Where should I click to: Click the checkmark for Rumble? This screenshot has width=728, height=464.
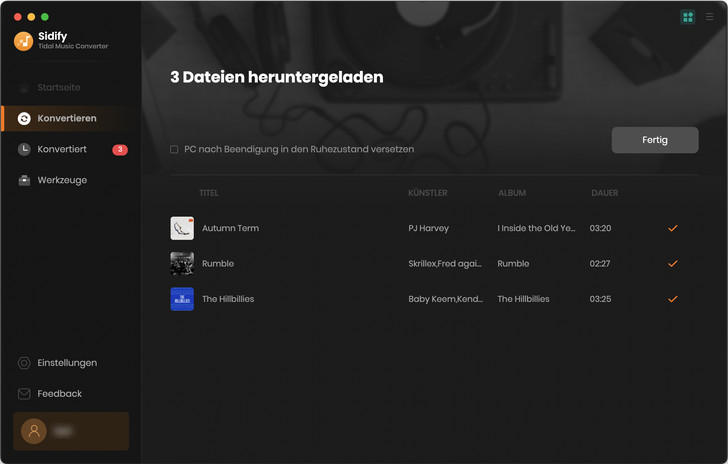coord(673,263)
